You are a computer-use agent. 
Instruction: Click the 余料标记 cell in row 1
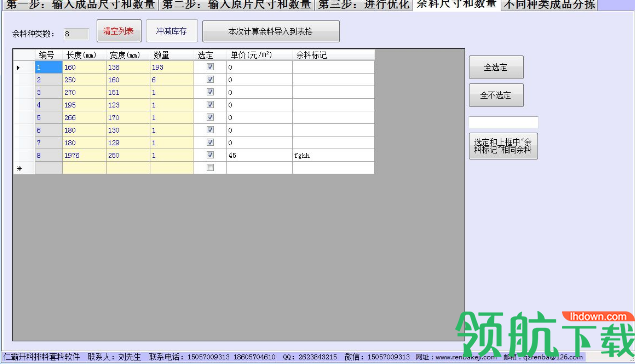pyautogui.click(x=333, y=67)
